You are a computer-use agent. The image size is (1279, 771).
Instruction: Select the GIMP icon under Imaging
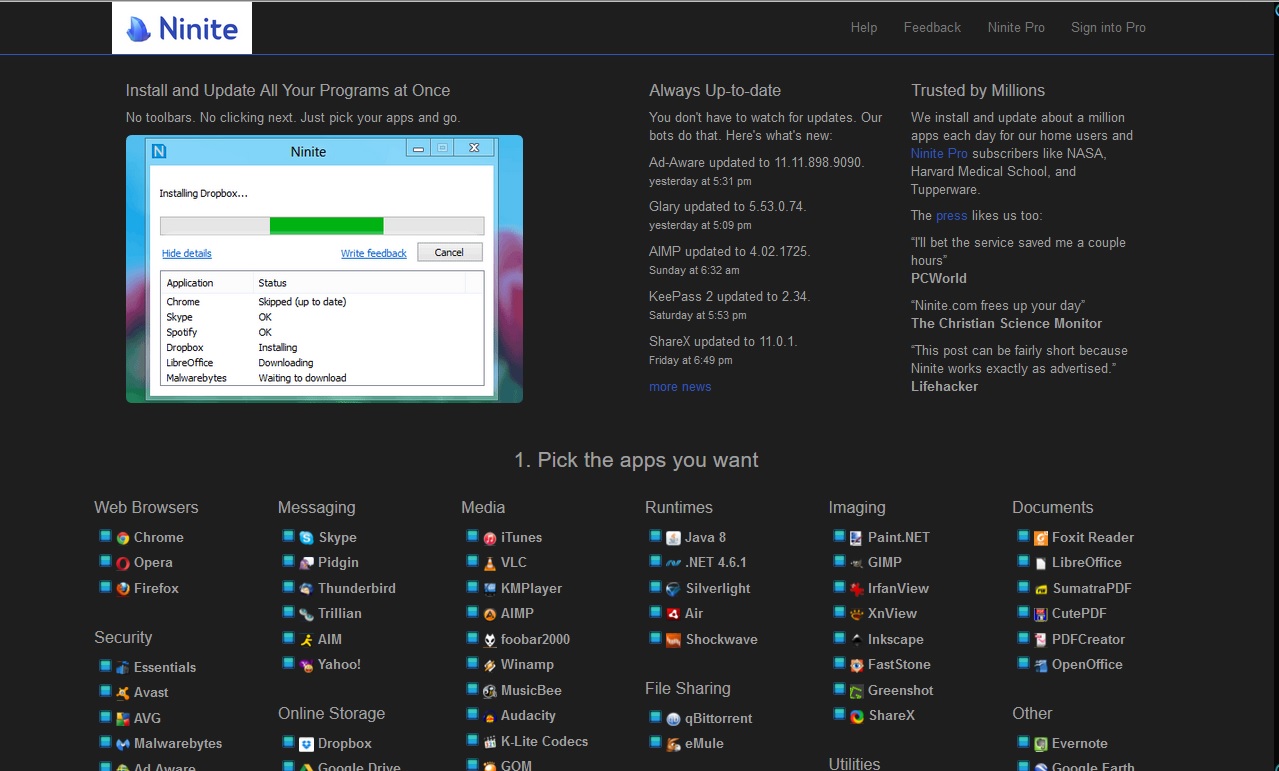coord(857,562)
